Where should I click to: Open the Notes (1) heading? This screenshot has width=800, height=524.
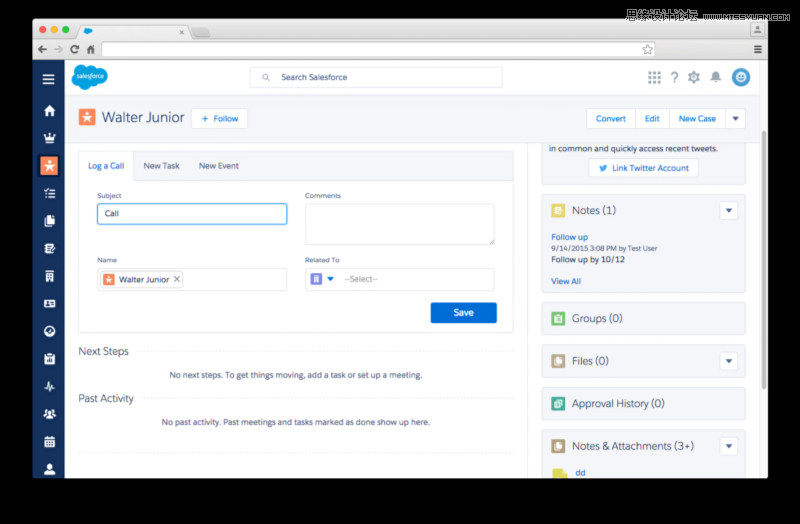[x=593, y=210]
